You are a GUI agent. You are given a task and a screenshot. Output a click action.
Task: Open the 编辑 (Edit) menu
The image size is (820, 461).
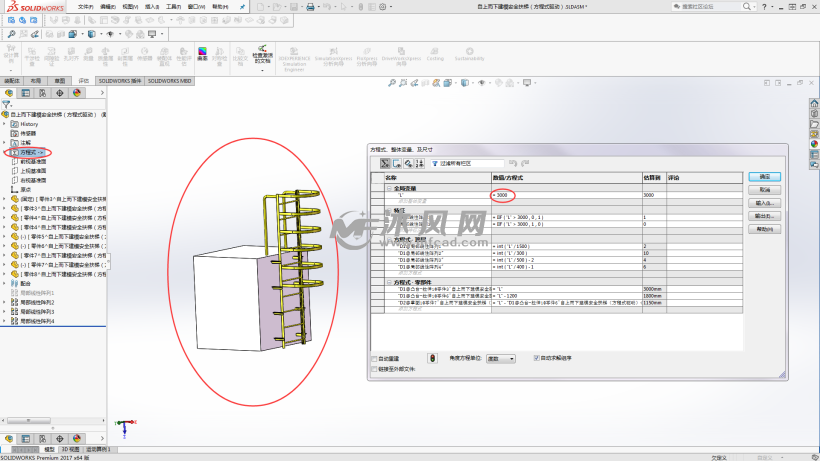point(108,7)
